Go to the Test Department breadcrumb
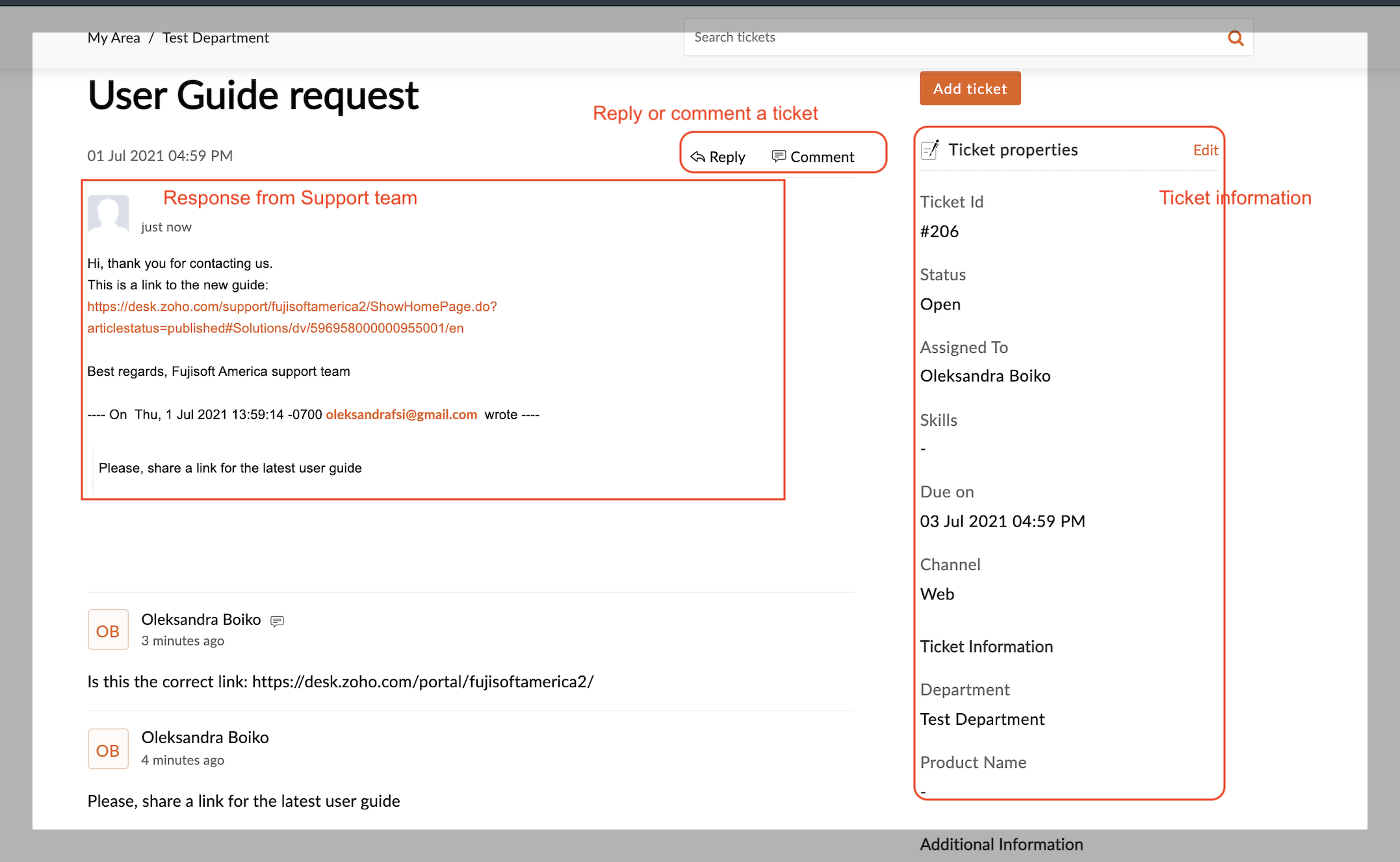 215,38
